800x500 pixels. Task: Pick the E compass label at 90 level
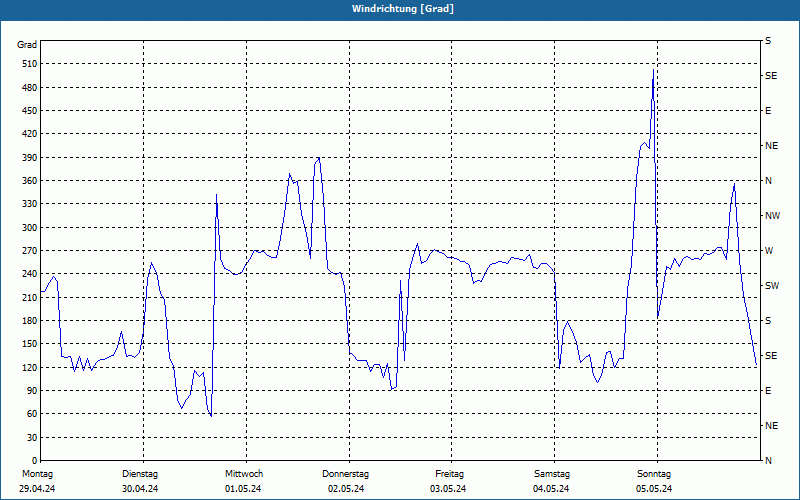coord(768,391)
